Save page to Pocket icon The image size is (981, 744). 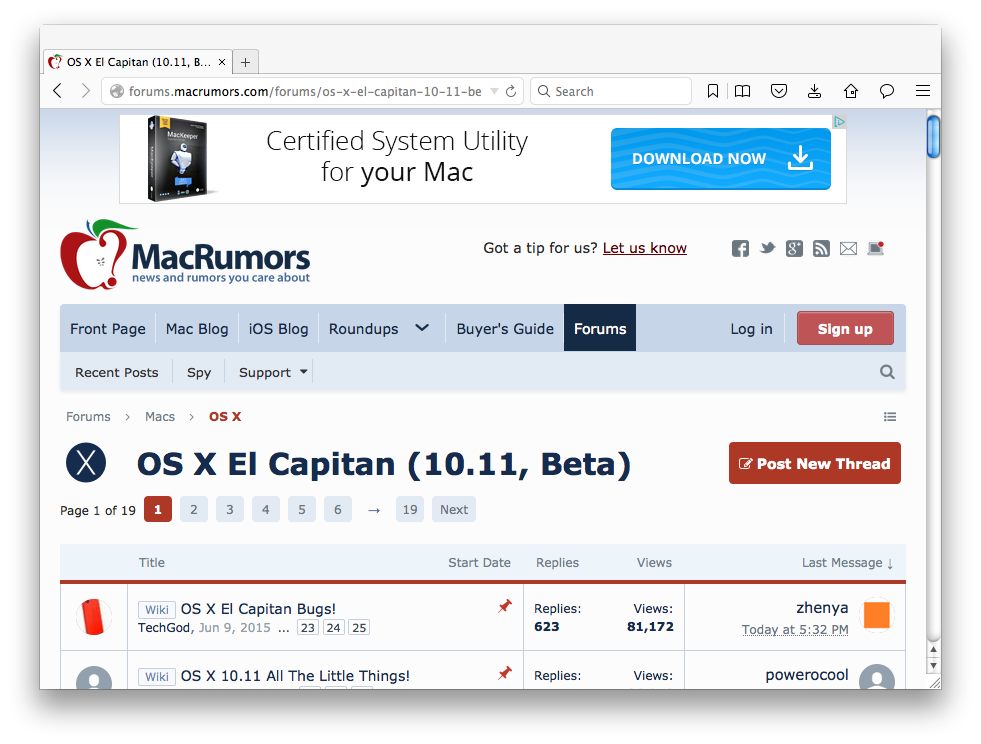pyautogui.click(x=779, y=91)
